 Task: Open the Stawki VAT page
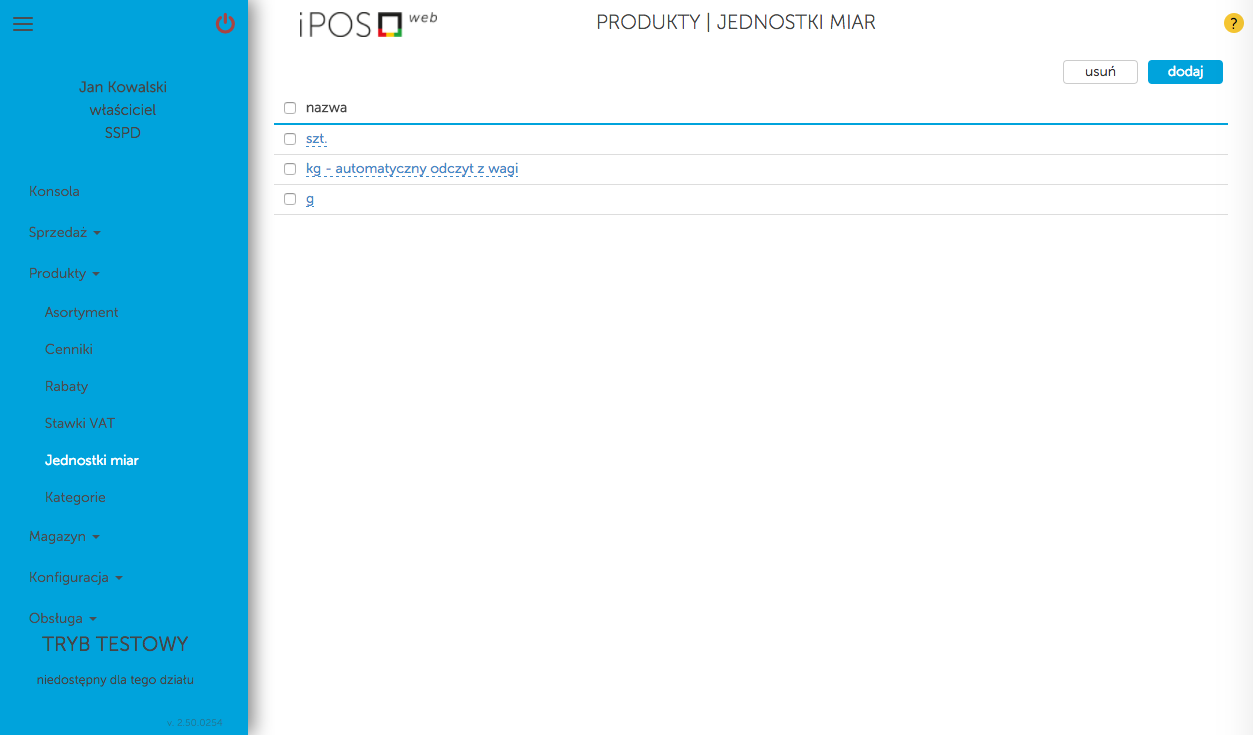tap(80, 424)
